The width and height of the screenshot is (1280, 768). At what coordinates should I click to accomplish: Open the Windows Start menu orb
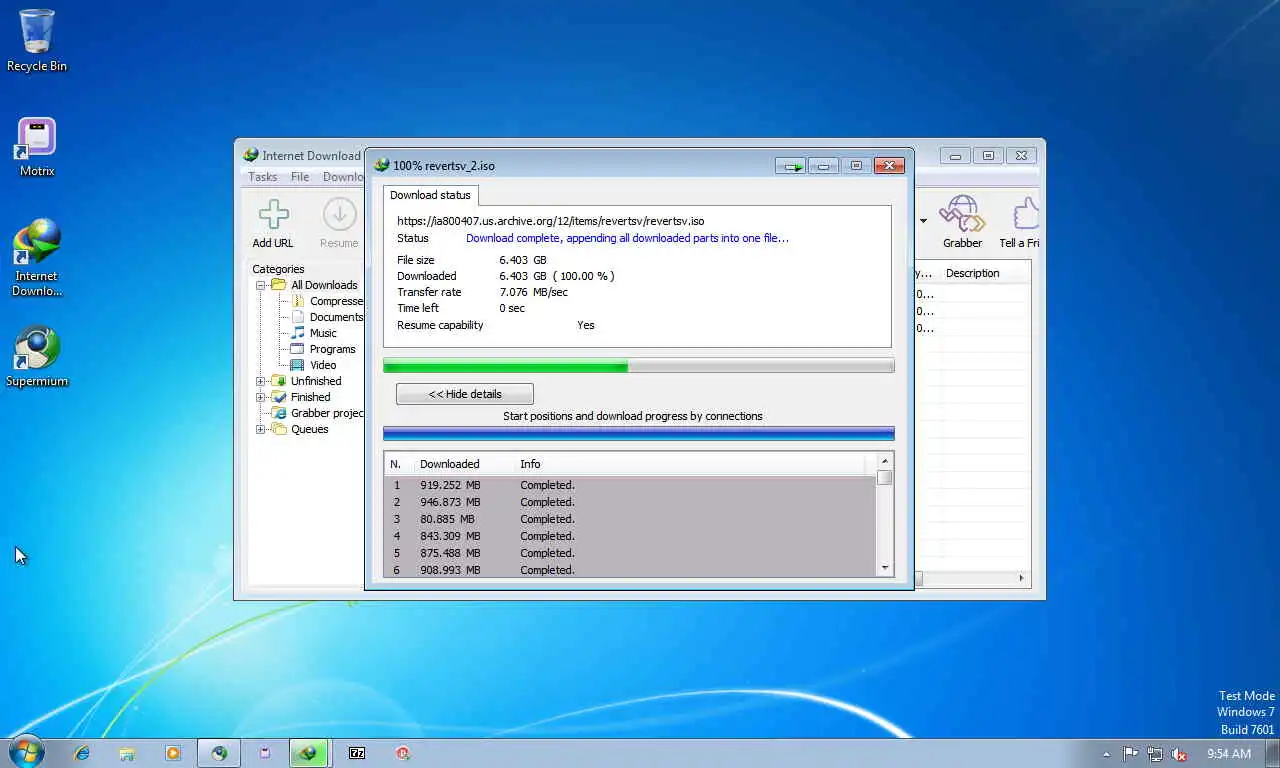click(x=26, y=752)
